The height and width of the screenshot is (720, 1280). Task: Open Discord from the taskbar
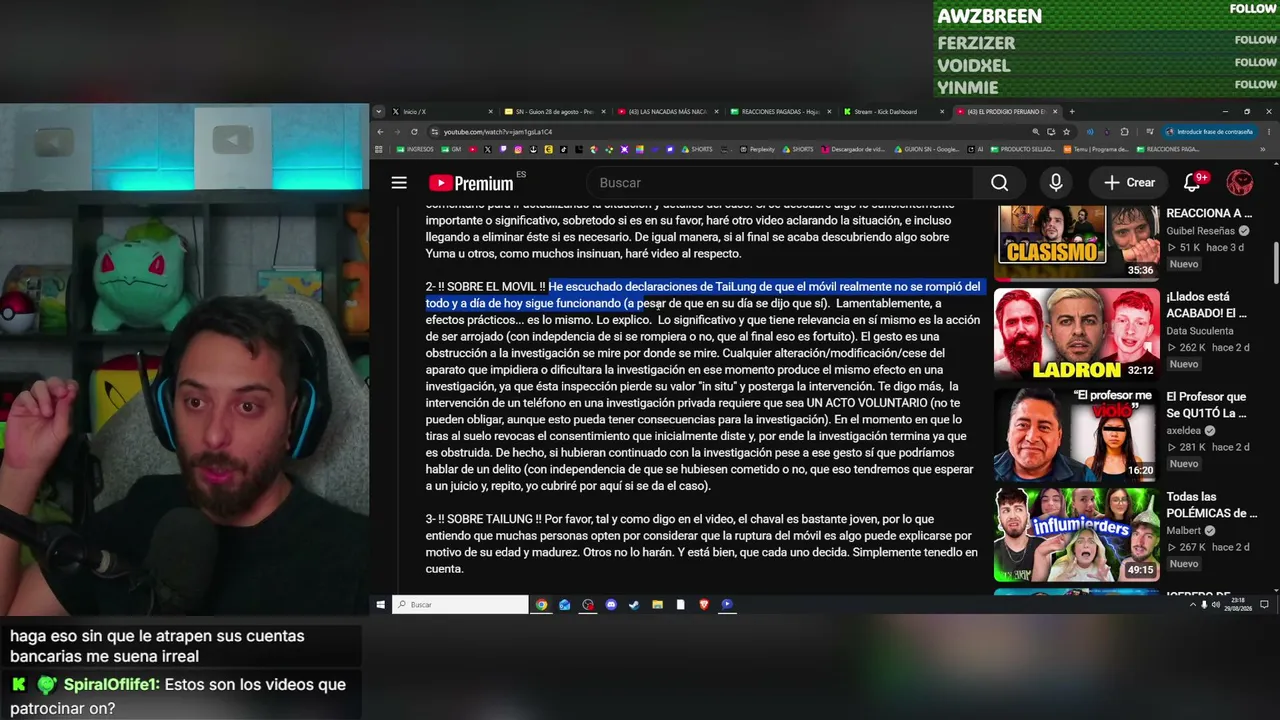[611, 604]
